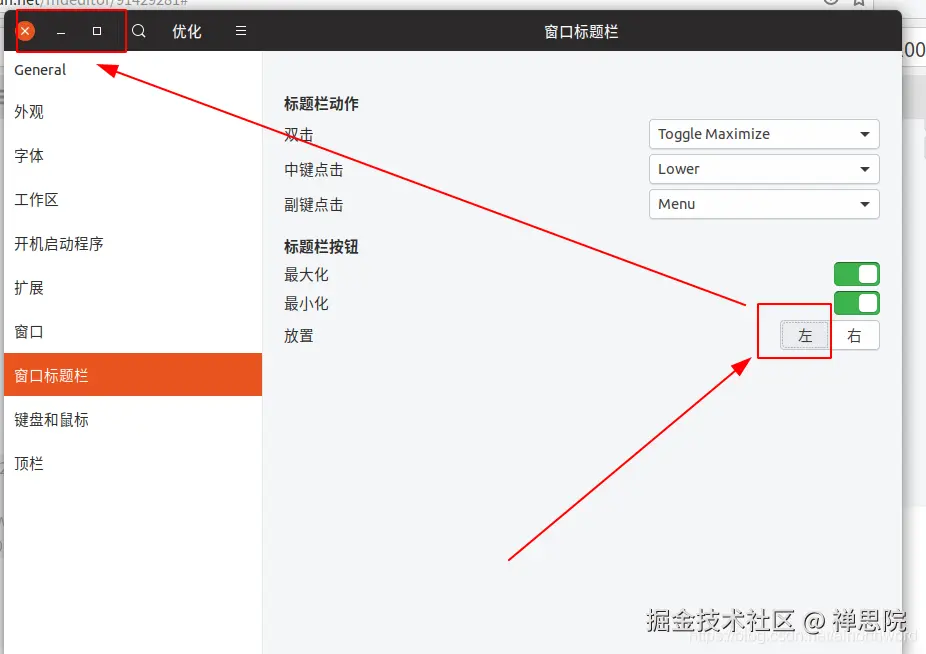This screenshot has width=926, height=654.
Task: Open the 中键点击 Lower dropdown
Action: coord(764,169)
